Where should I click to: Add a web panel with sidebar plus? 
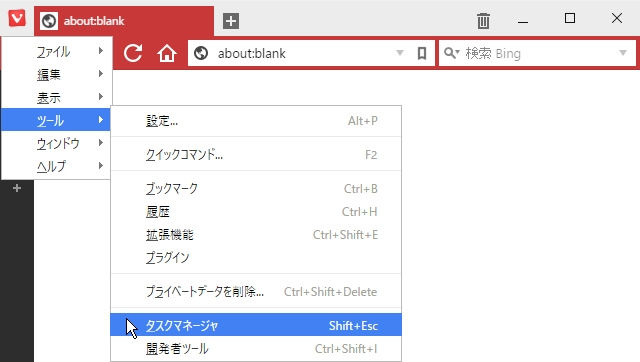pos(17,188)
